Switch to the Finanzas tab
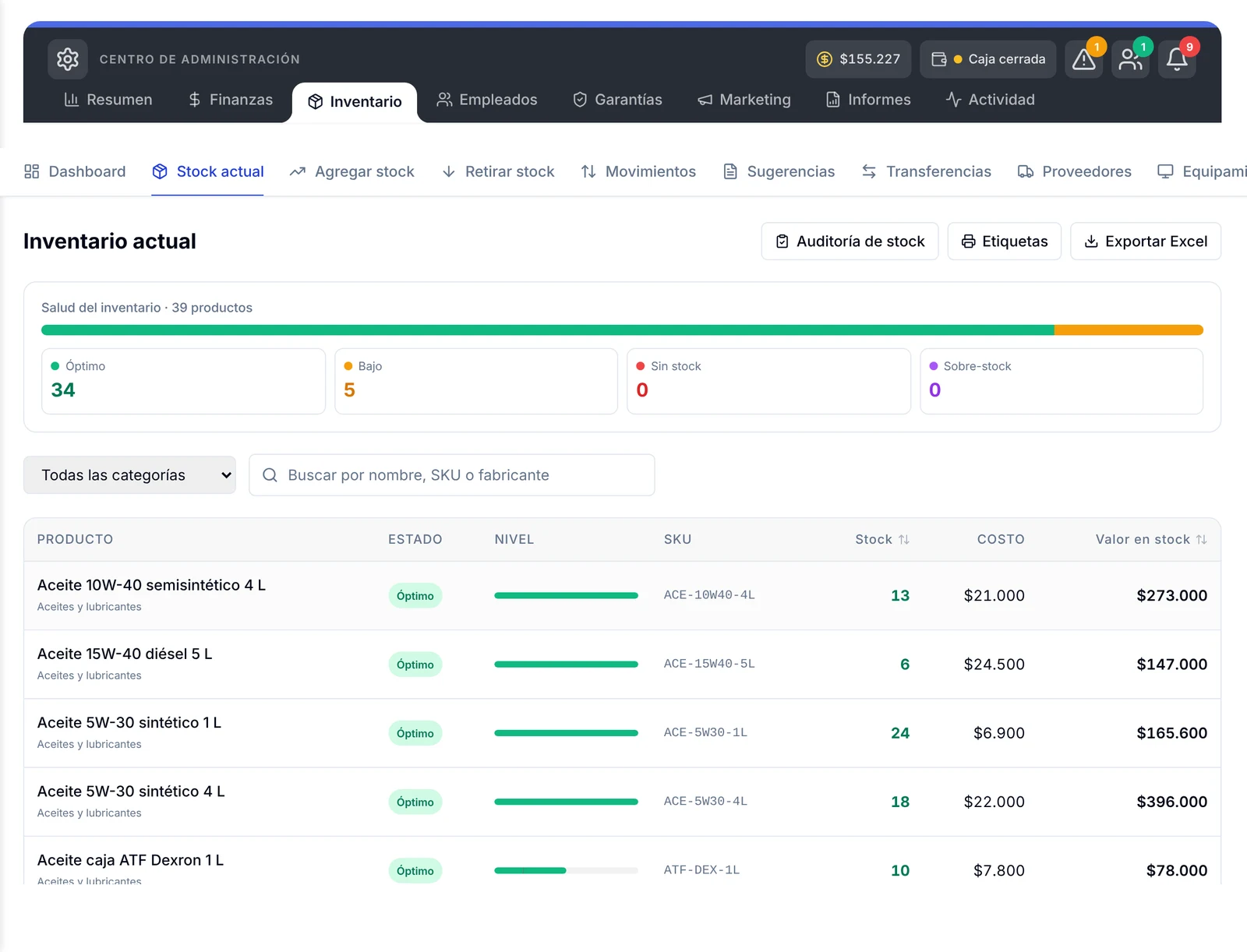Viewport: 1247px width, 952px height. coord(231,100)
